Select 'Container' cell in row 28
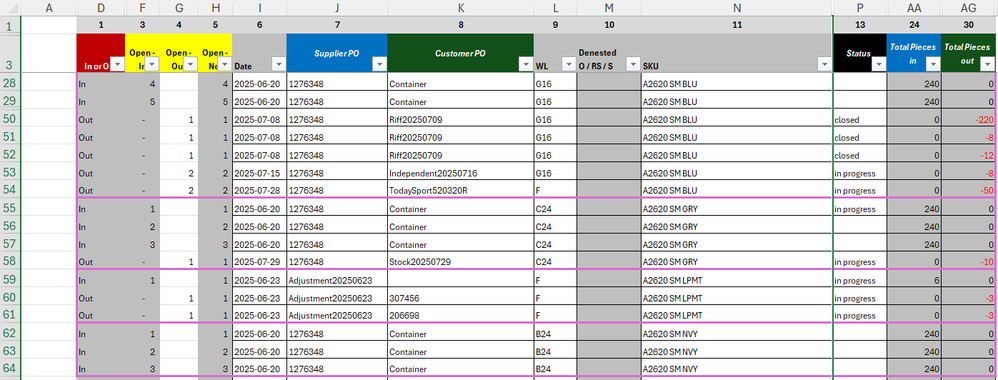This screenshot has height=380, width=998. (460, 84)
